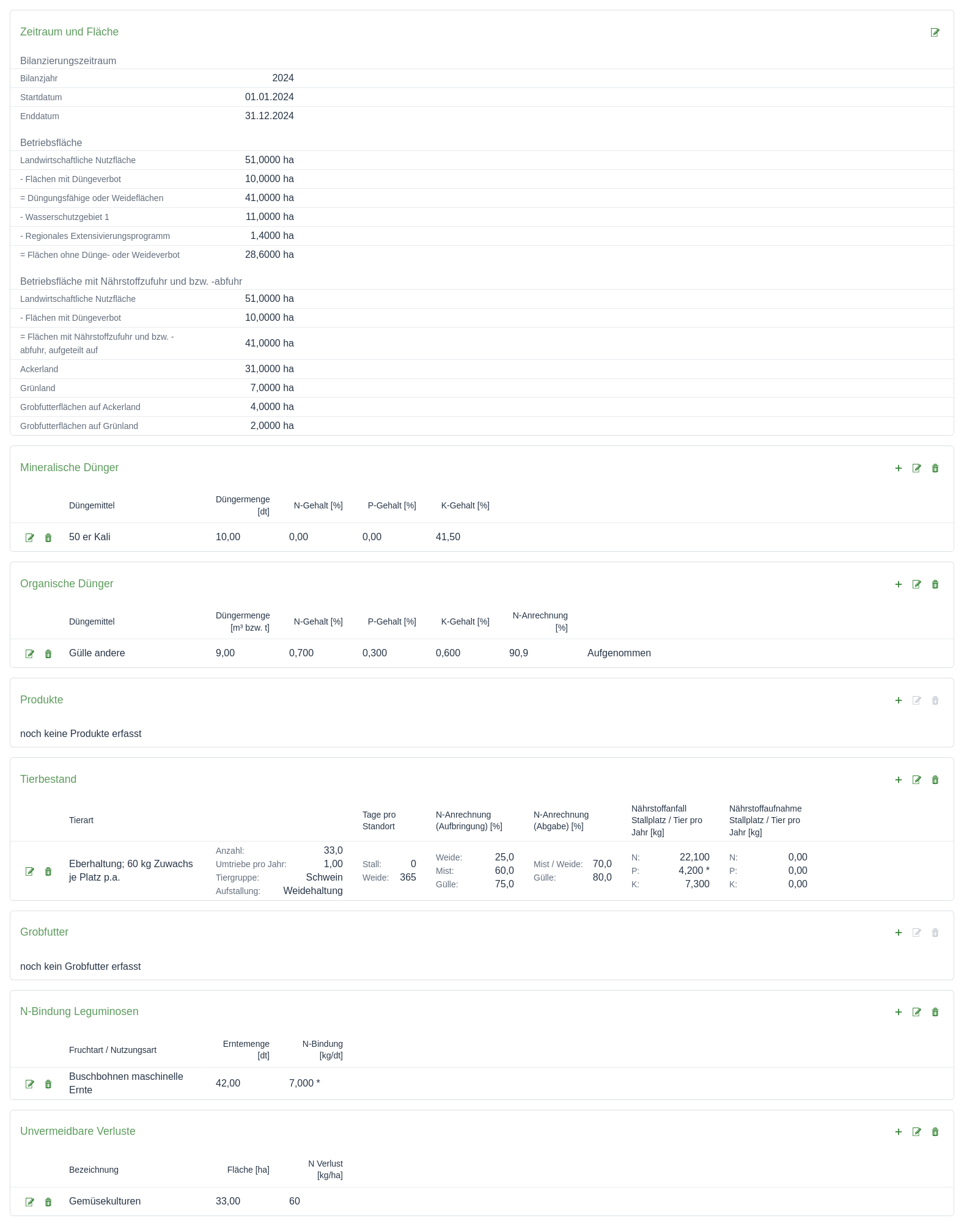Select the Bilanzjahr value 2024
This screenshot has width=964, height=1232.
point(283,78)
